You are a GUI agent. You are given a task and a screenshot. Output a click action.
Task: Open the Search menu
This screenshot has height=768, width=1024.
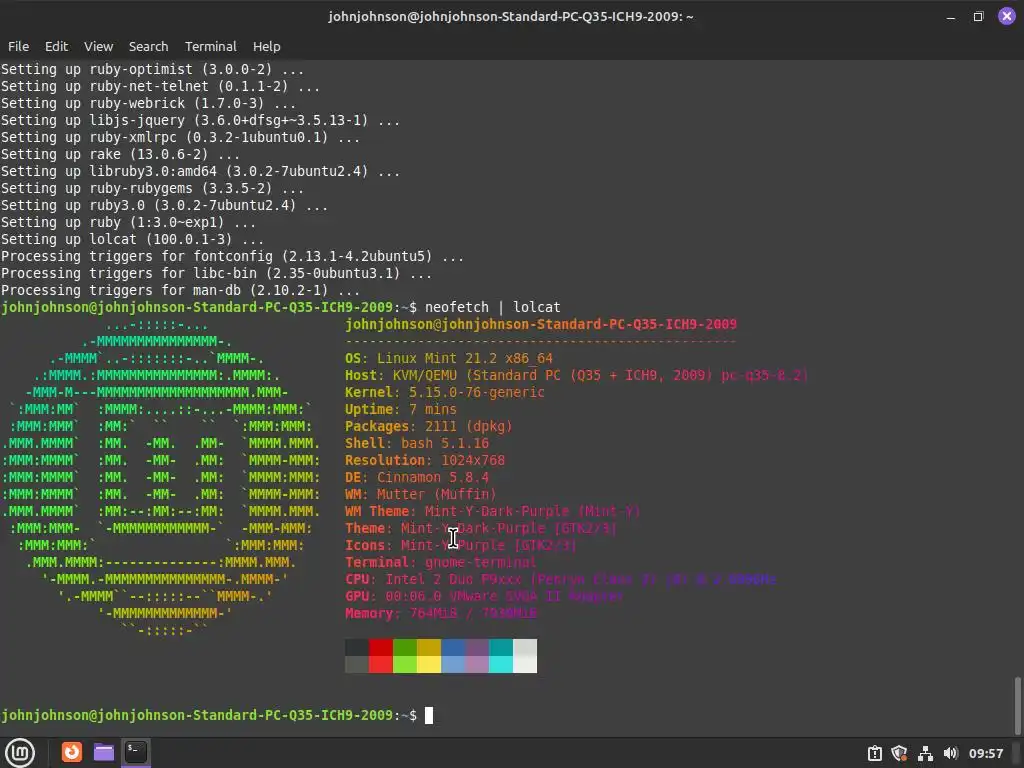[148, 46]
